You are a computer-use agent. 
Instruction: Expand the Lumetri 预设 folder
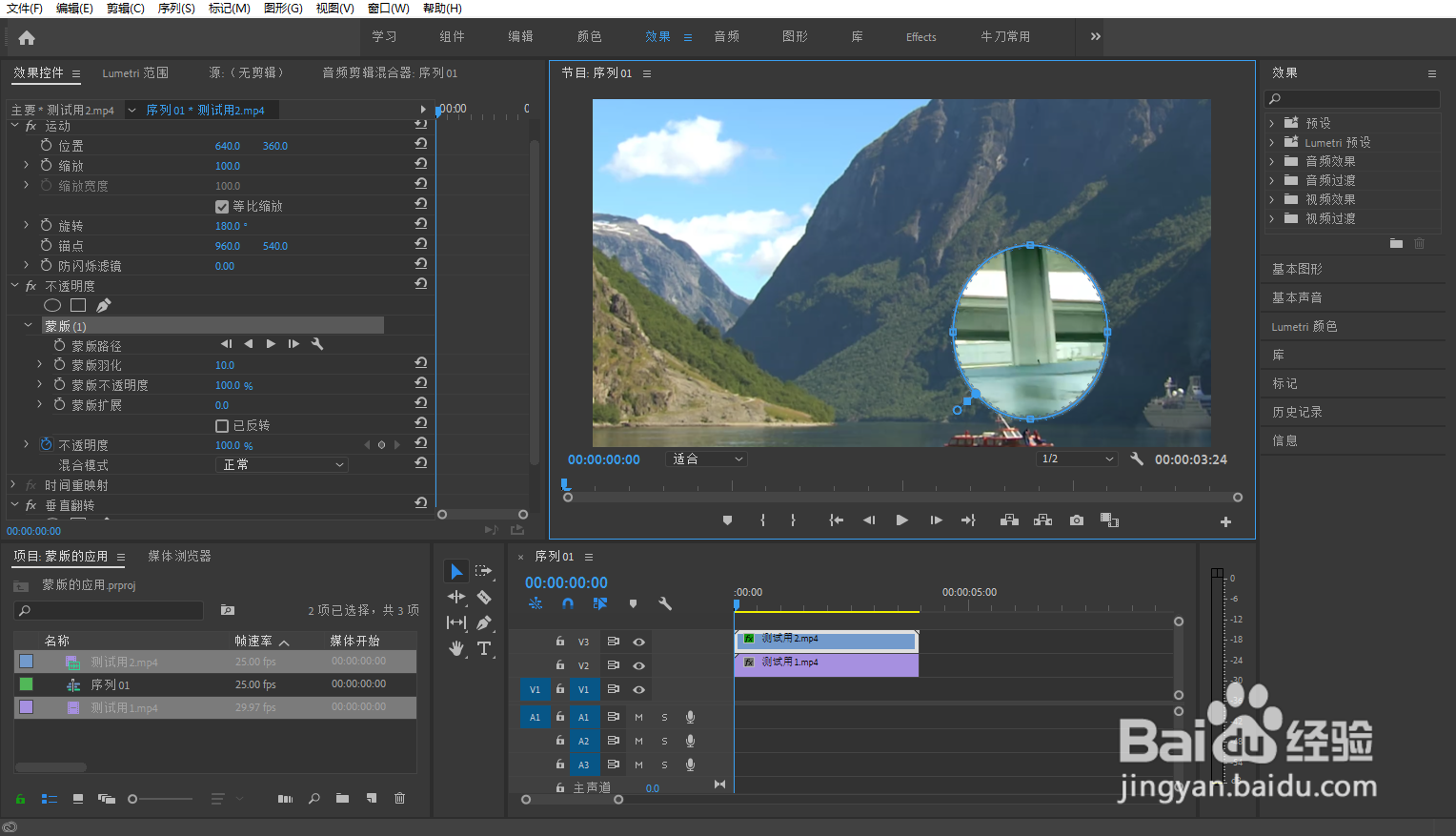[x=1272, y=142]
